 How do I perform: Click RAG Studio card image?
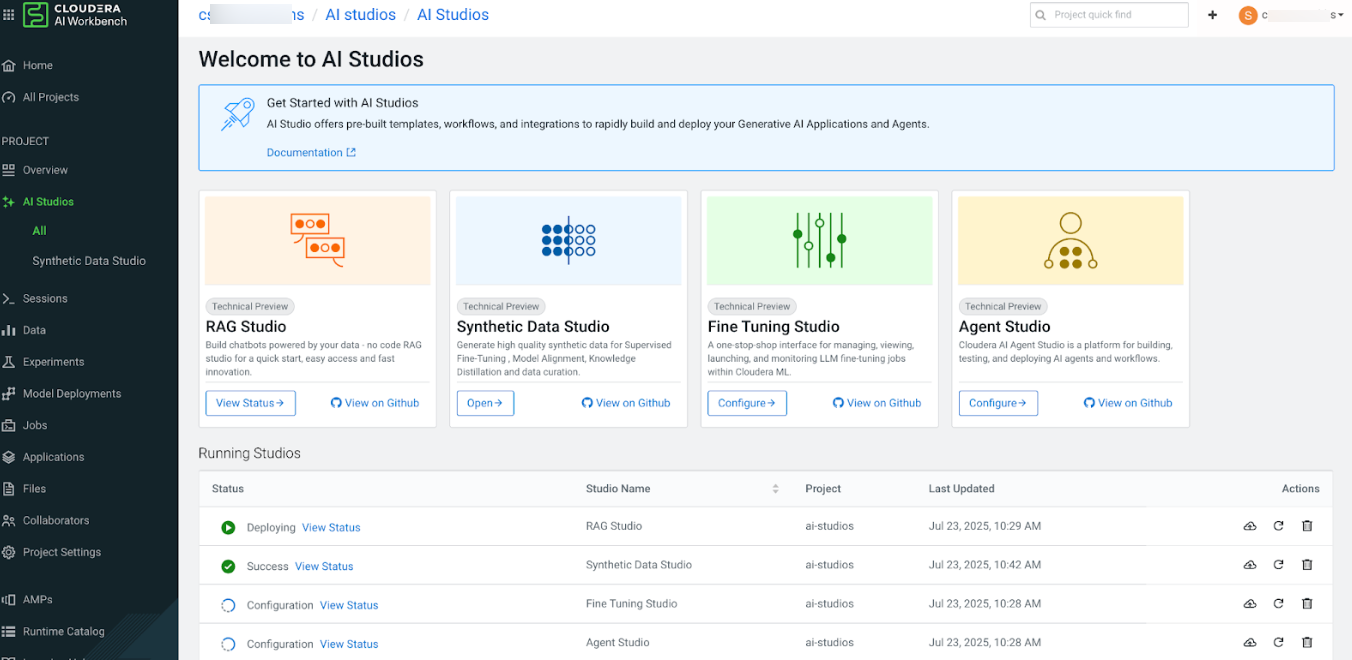tap(318, 241)
